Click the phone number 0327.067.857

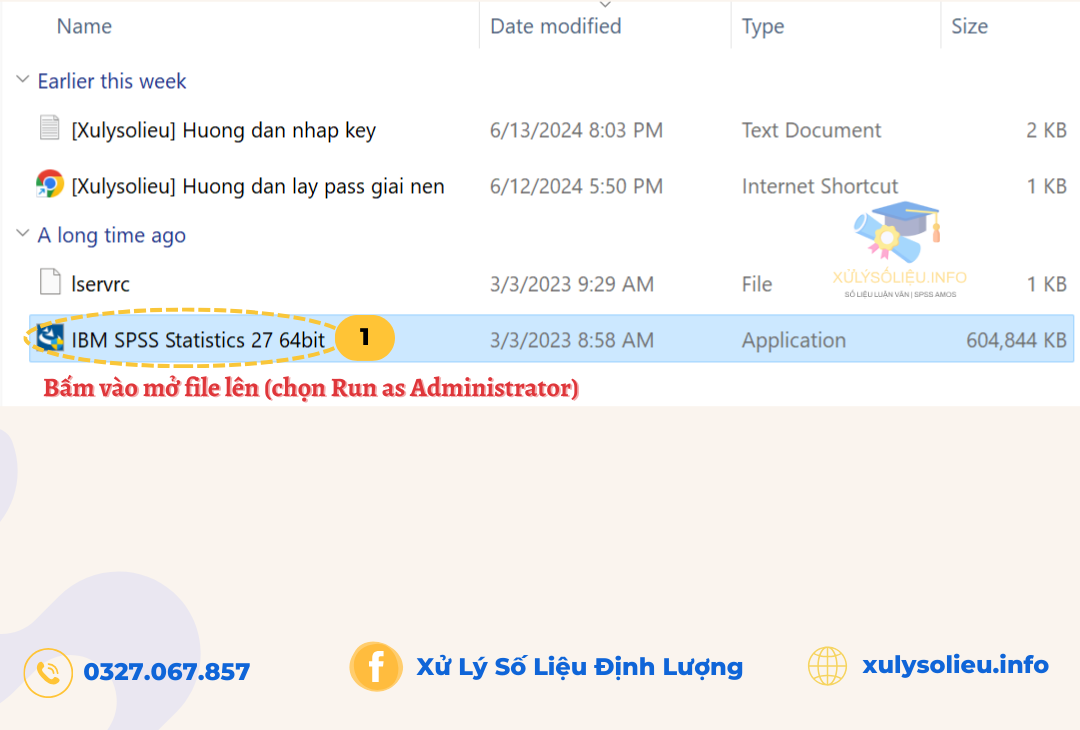[167, 671]
